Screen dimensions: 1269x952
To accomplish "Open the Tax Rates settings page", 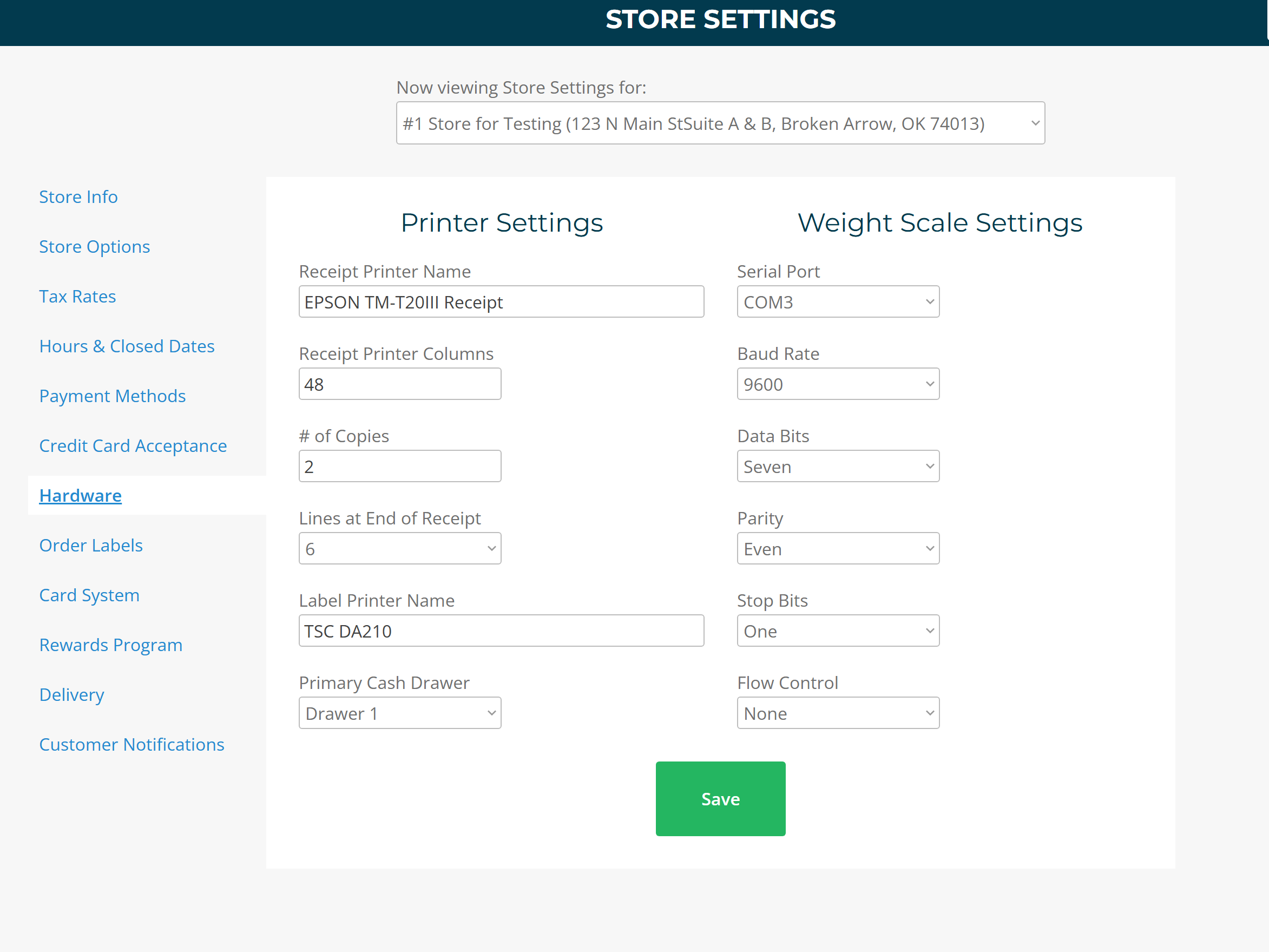I will [x=77, y=297].
